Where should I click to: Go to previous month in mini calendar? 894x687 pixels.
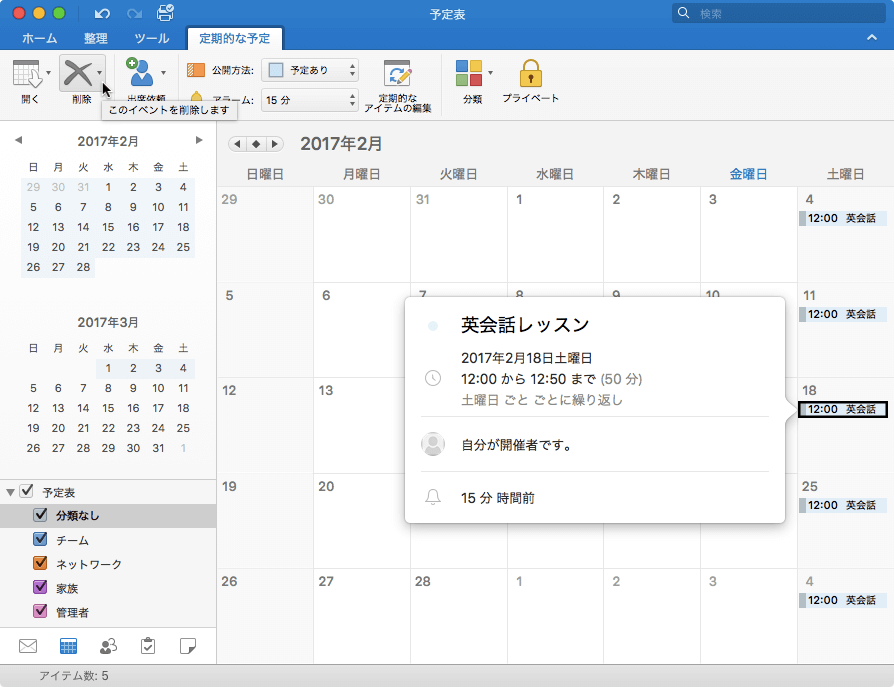(18, 140)
